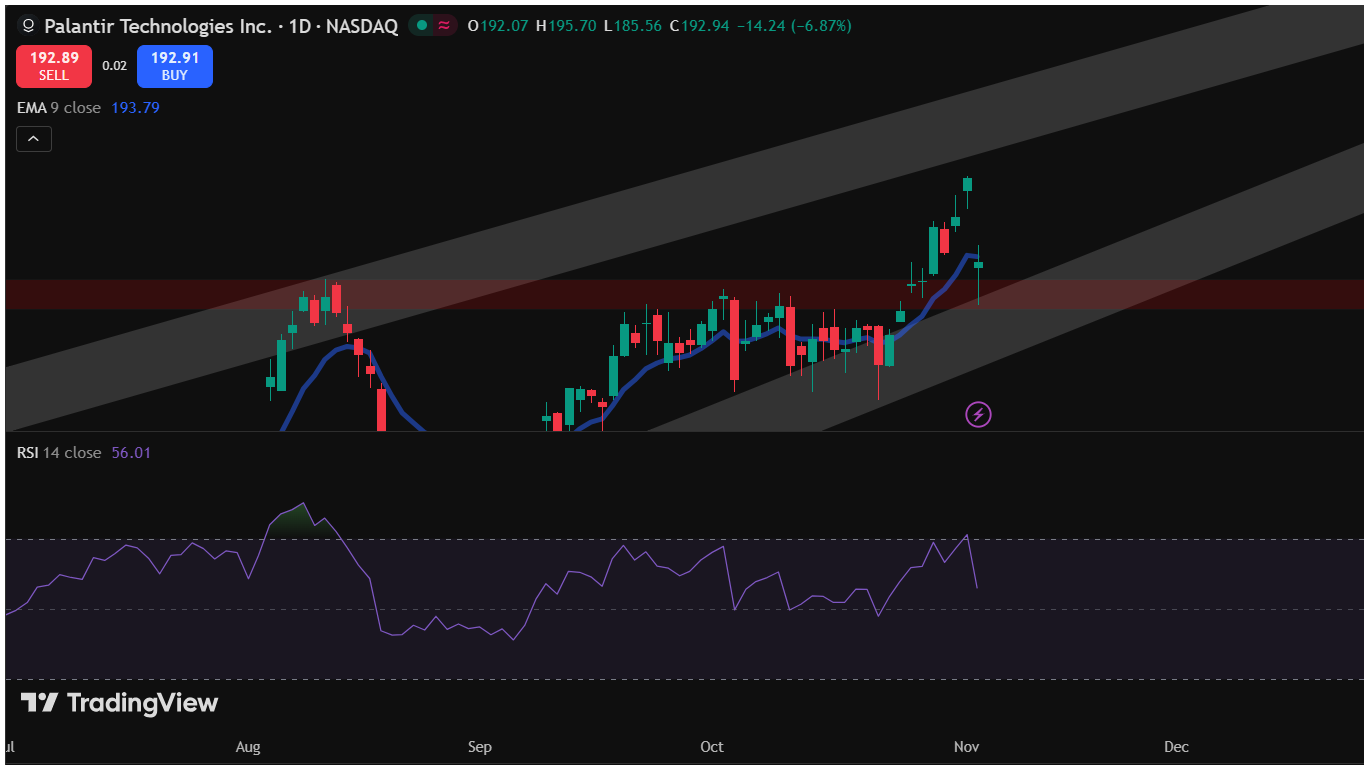This screenshot has width=1364, height=770.
Task: Click the Nov label on time axis
Action: click(966, 747)
